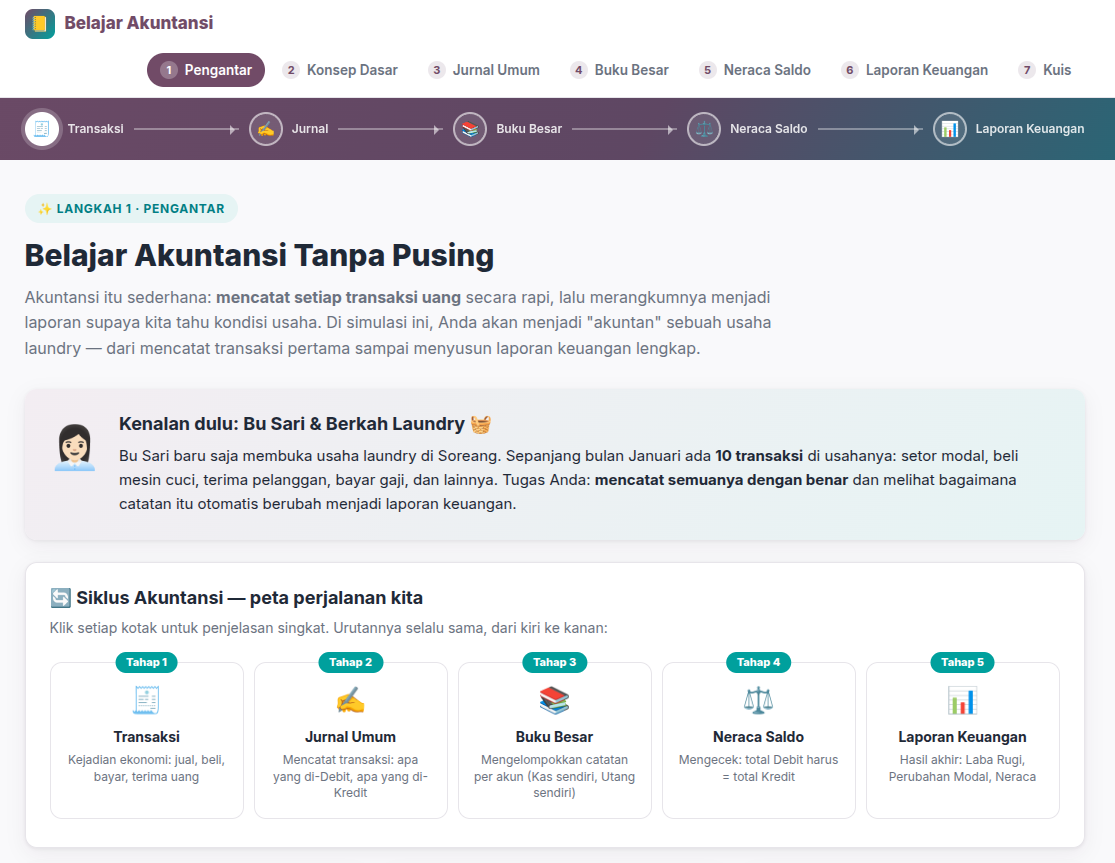The width and height of the screenshot is (1115, 863).
Task: Click the balance scales icon in the Tahap 4 card
Action: 758,700
